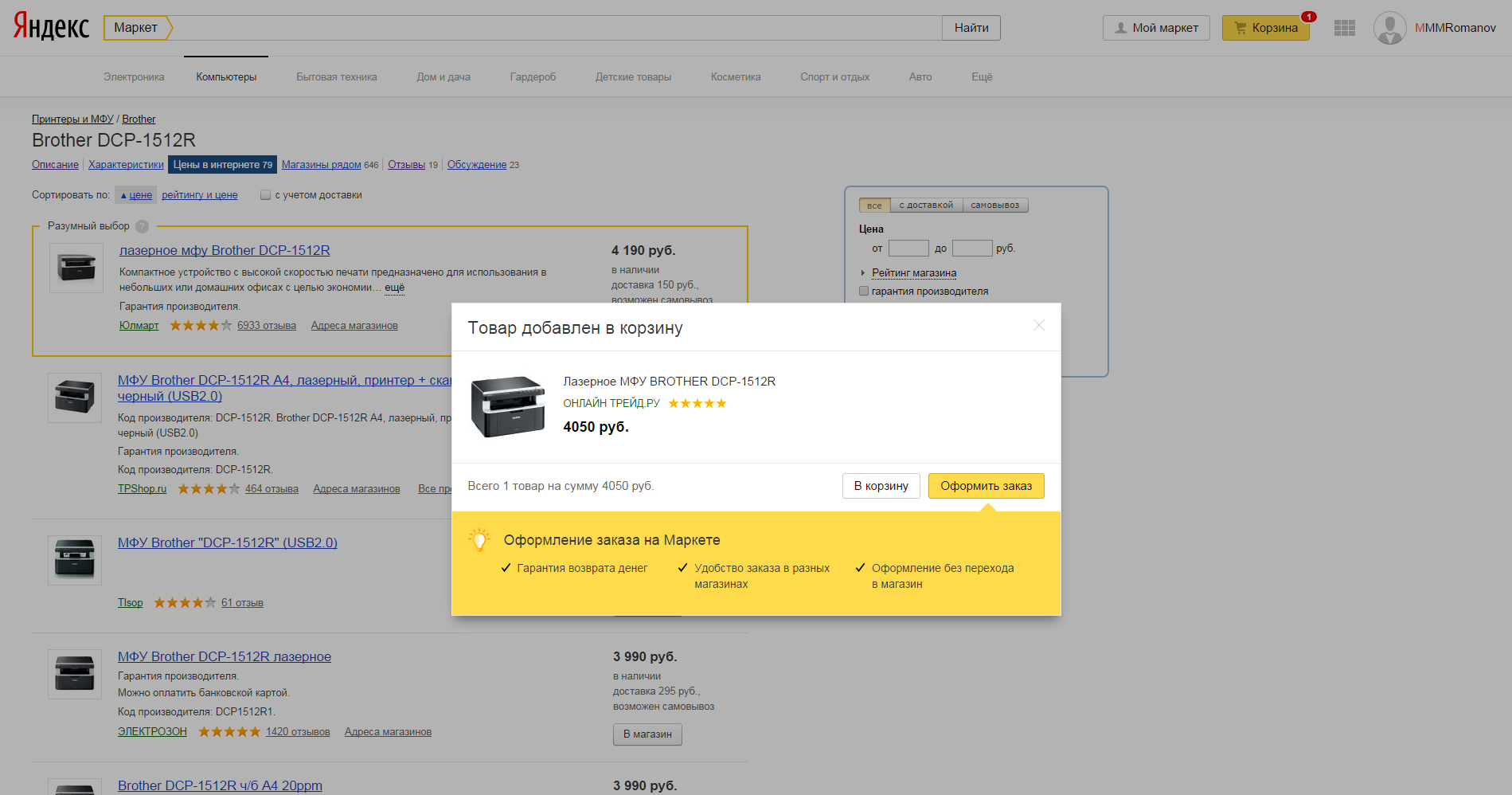
Task: Check гарантия производителя filter
Action: pyautogui.click(x=864, y=292)
